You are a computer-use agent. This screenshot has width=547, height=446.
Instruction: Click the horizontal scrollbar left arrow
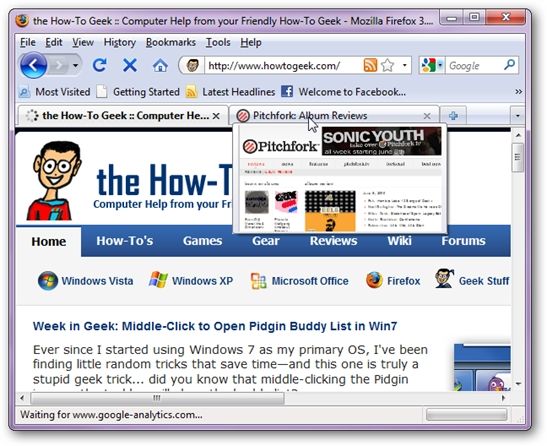click(22, 398)
